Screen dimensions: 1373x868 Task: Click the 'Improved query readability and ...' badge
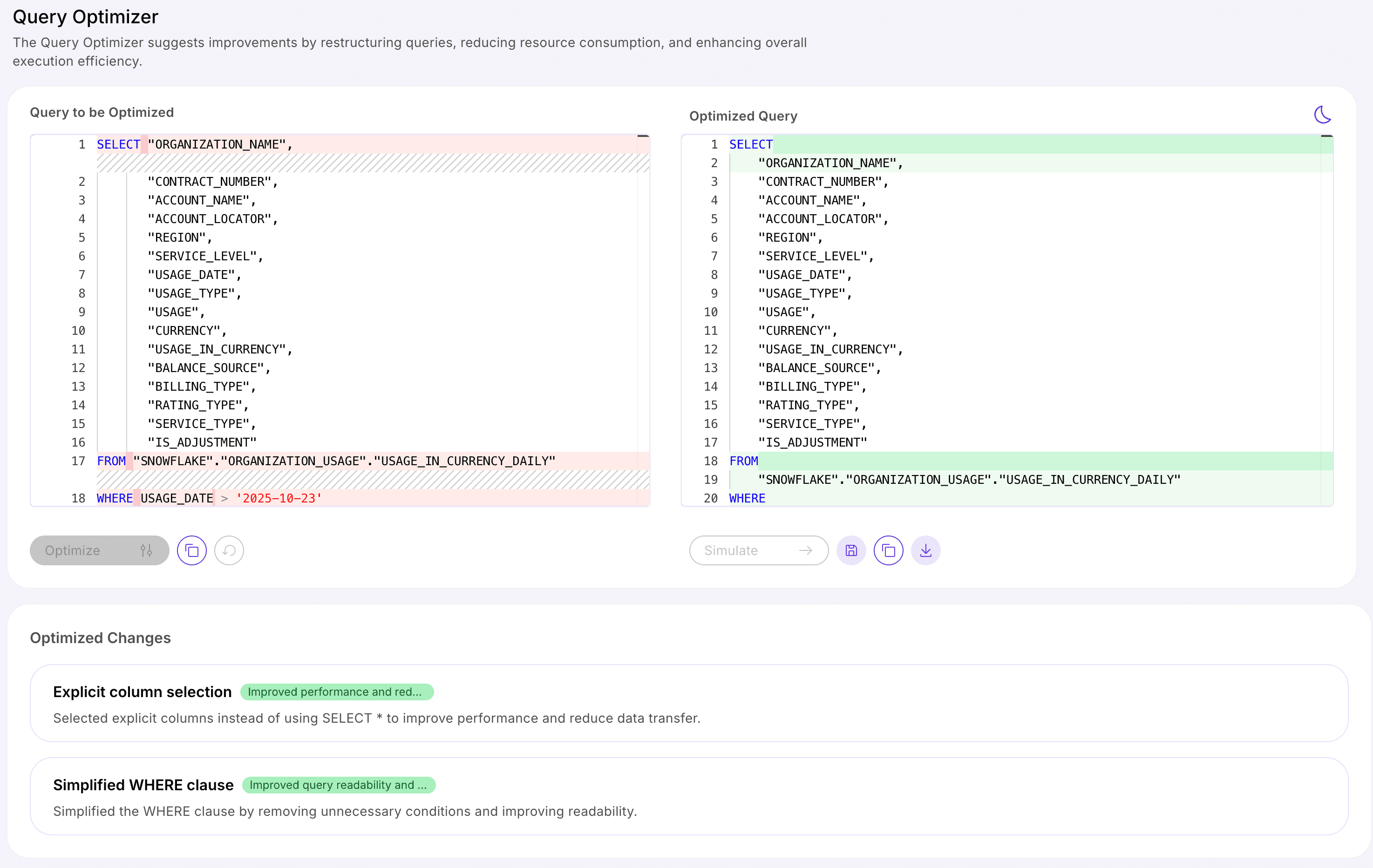click(x=339, y=785)
